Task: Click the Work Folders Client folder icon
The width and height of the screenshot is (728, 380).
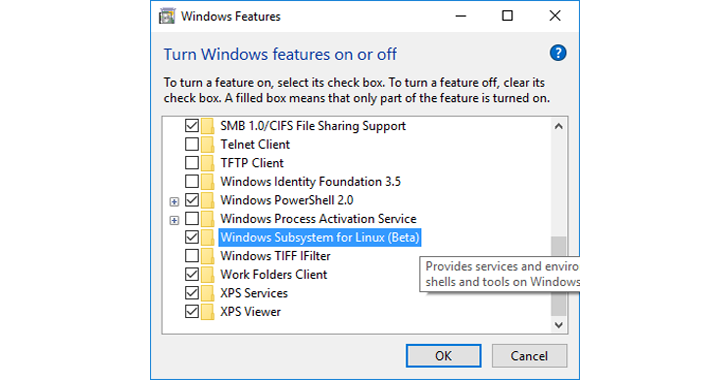Action: click(208, 275)
